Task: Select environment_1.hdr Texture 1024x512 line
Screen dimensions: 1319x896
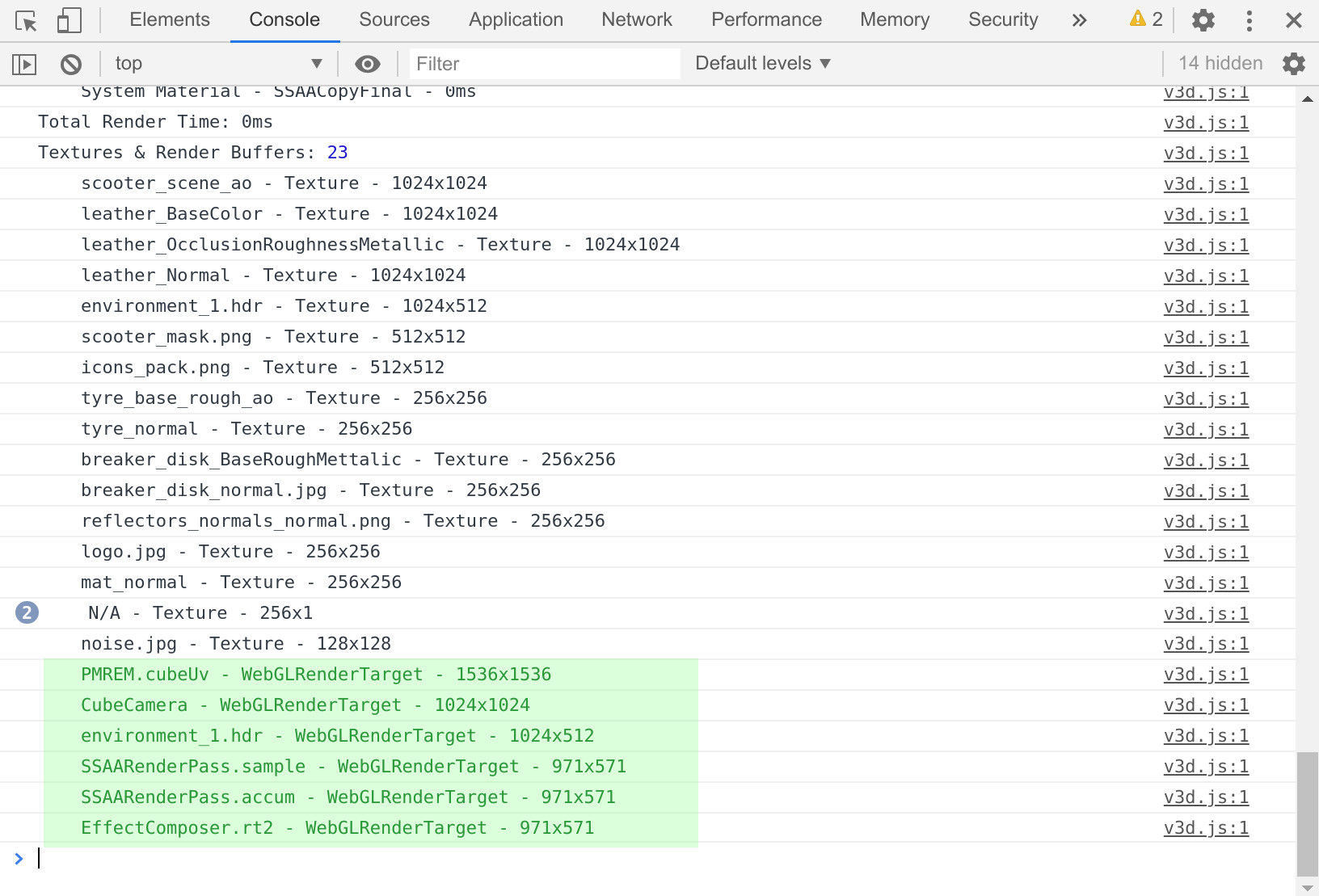Action: (x=284, y=306)
